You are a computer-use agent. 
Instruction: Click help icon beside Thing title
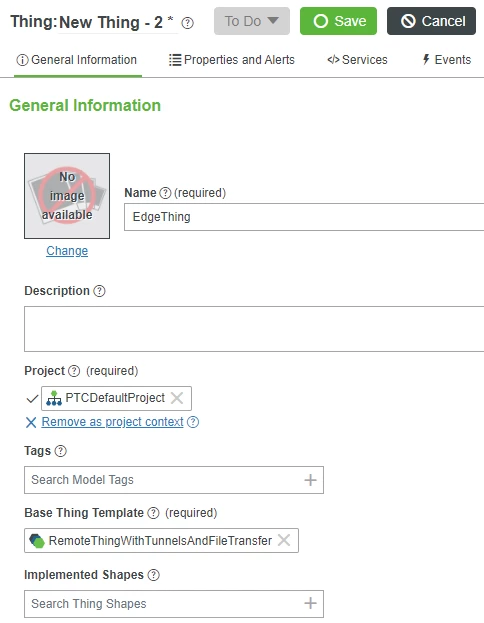tap(188, 23)
